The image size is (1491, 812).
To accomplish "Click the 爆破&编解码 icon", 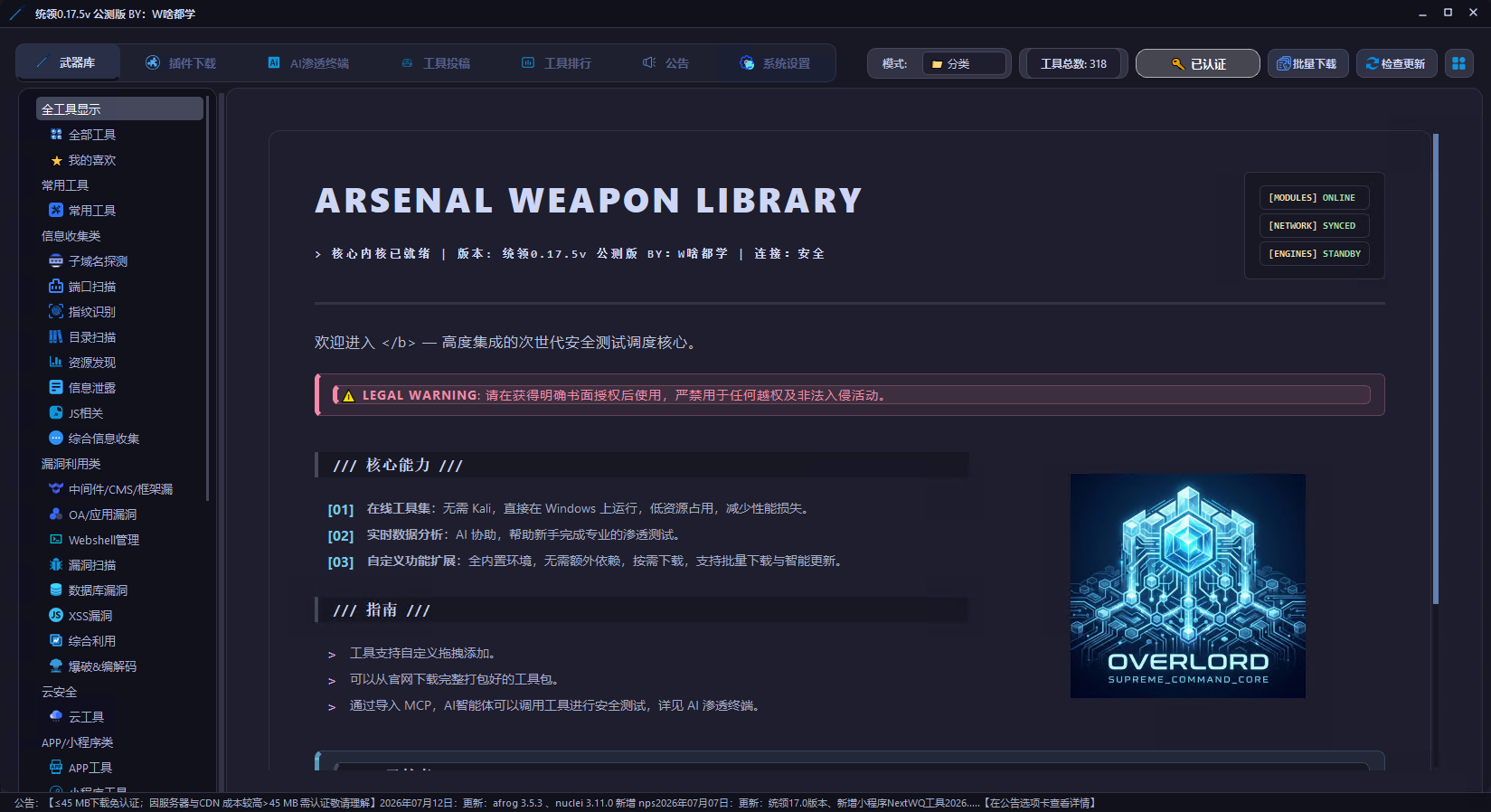I will pyautogui.click(x=56, y=666).
